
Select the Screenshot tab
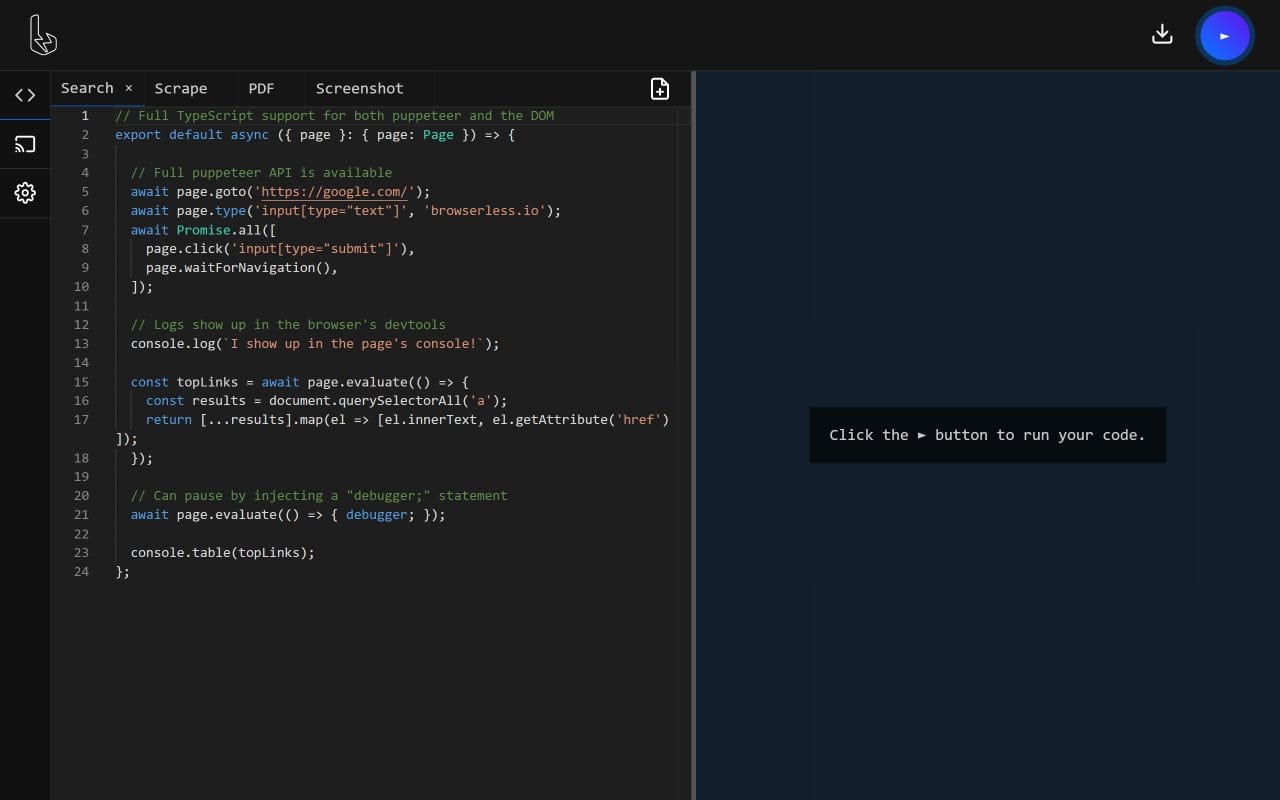tap(359, 88)
